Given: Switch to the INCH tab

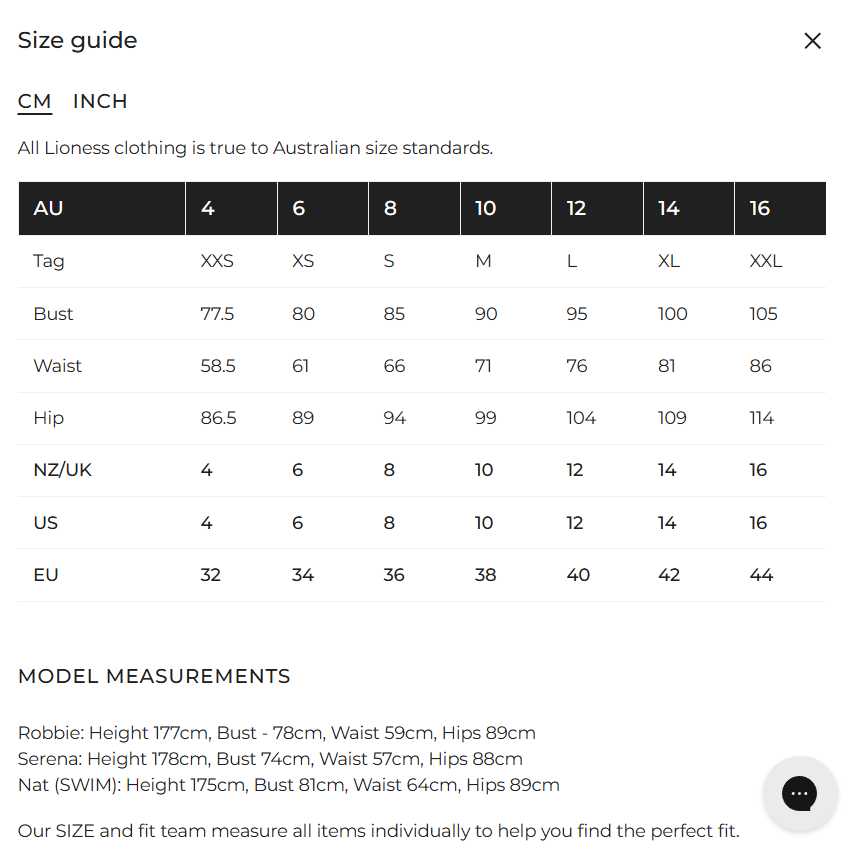Looking at the screenshot, I should tap(100, 101).
